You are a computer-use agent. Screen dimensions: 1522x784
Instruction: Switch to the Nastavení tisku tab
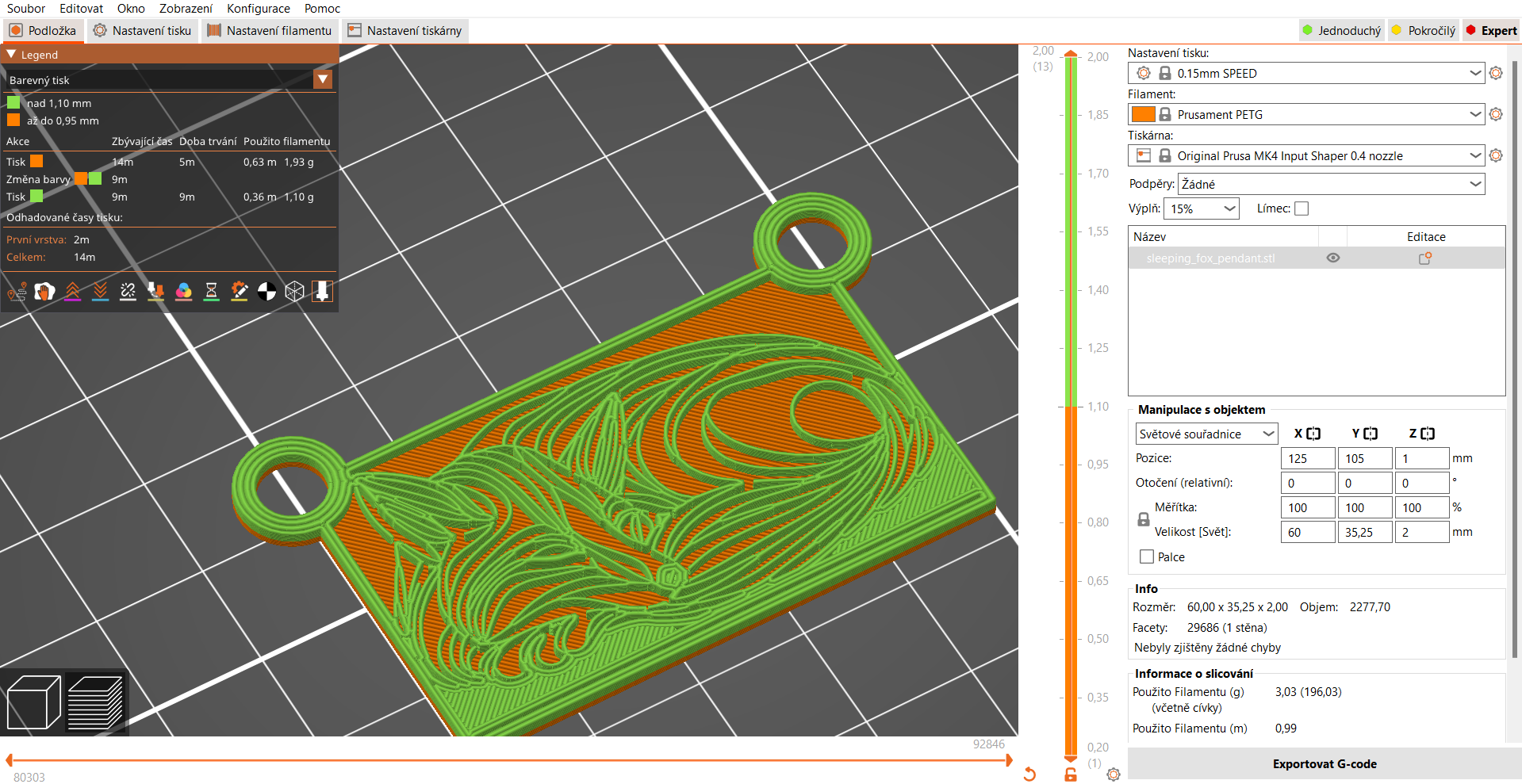coord(142,30)
